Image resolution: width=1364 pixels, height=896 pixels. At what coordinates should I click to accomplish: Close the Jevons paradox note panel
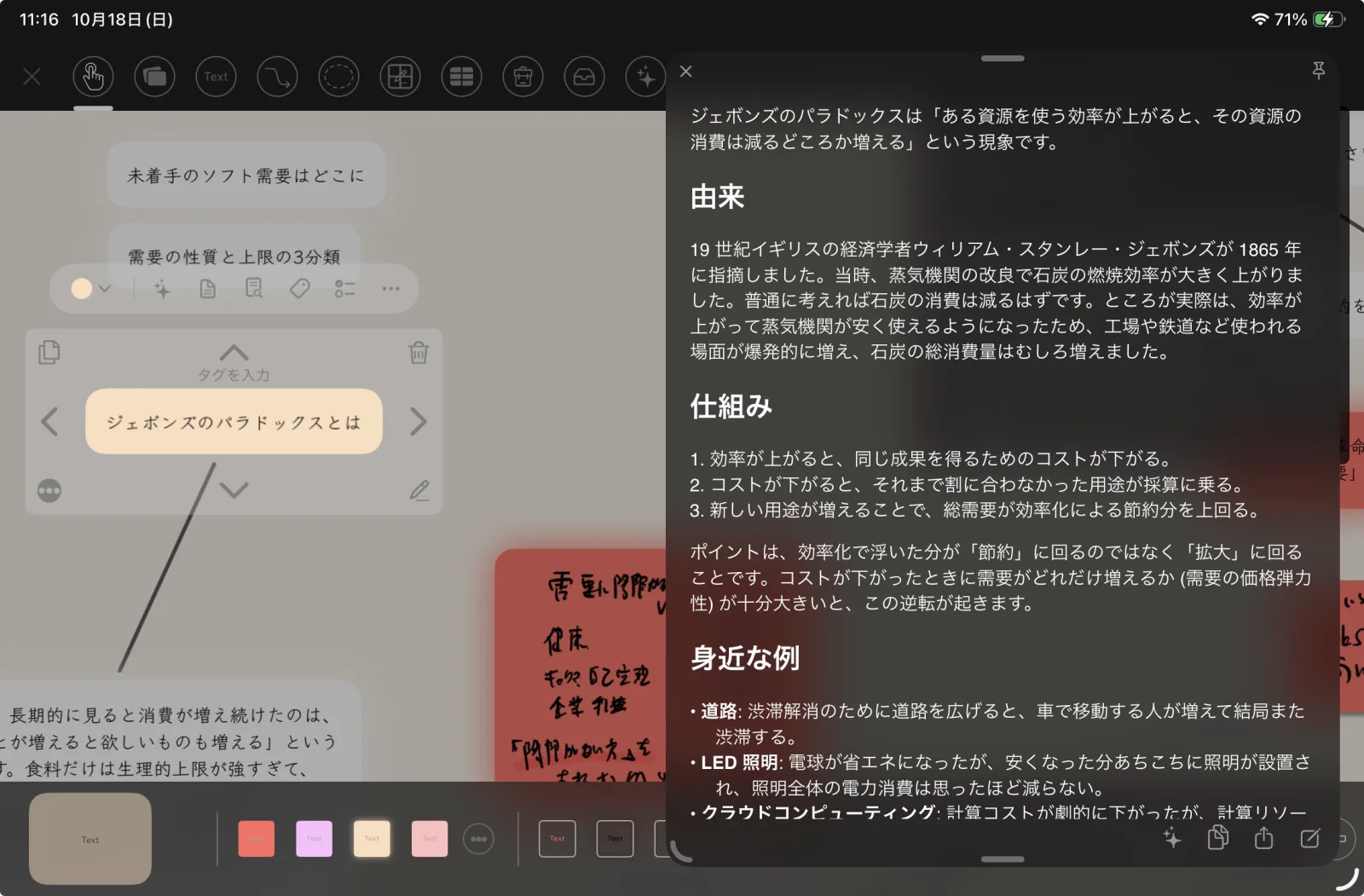(686, 72)
